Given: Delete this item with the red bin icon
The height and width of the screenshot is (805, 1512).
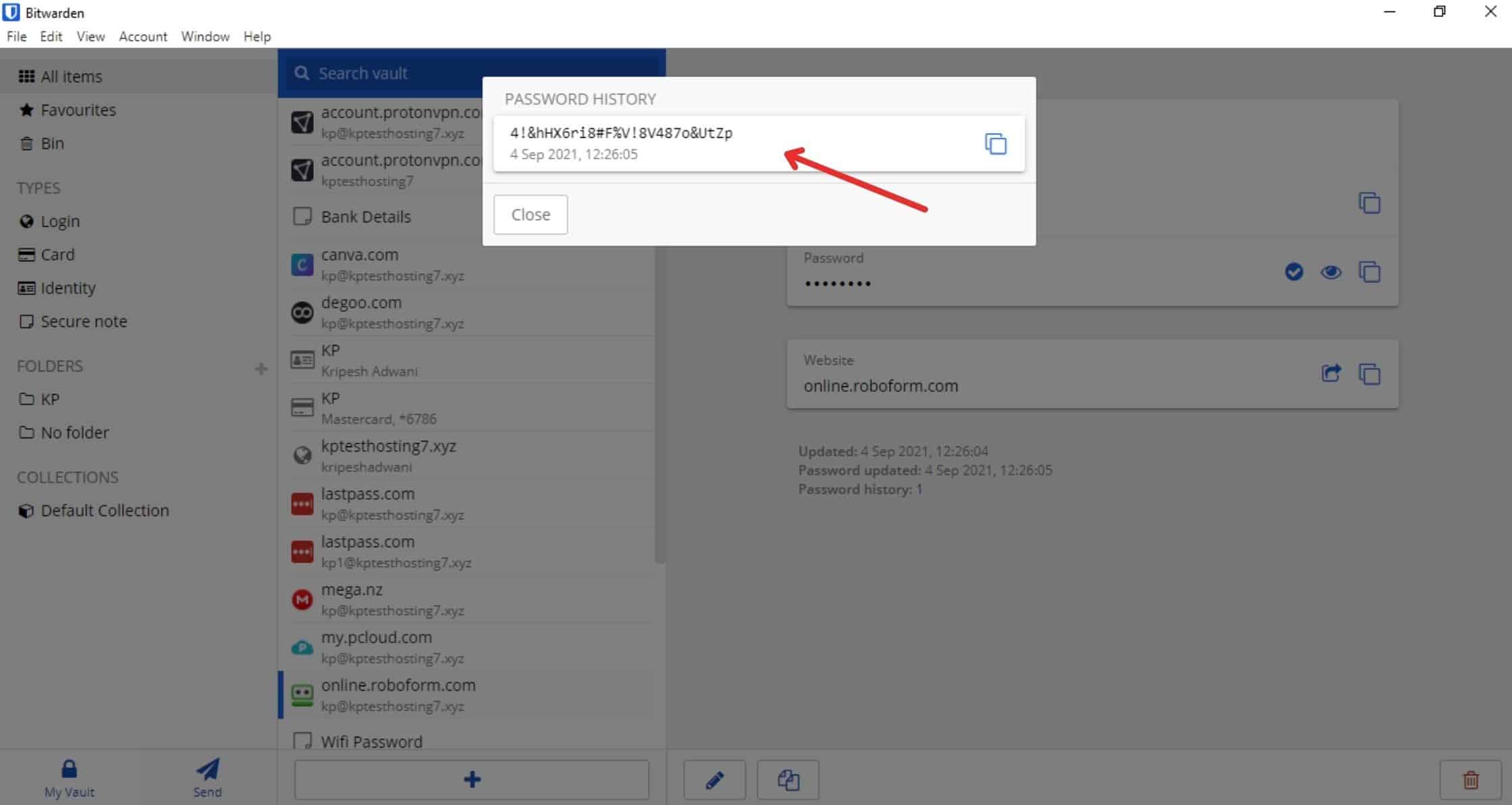Looking at the screenshot, I should 1471,780.
